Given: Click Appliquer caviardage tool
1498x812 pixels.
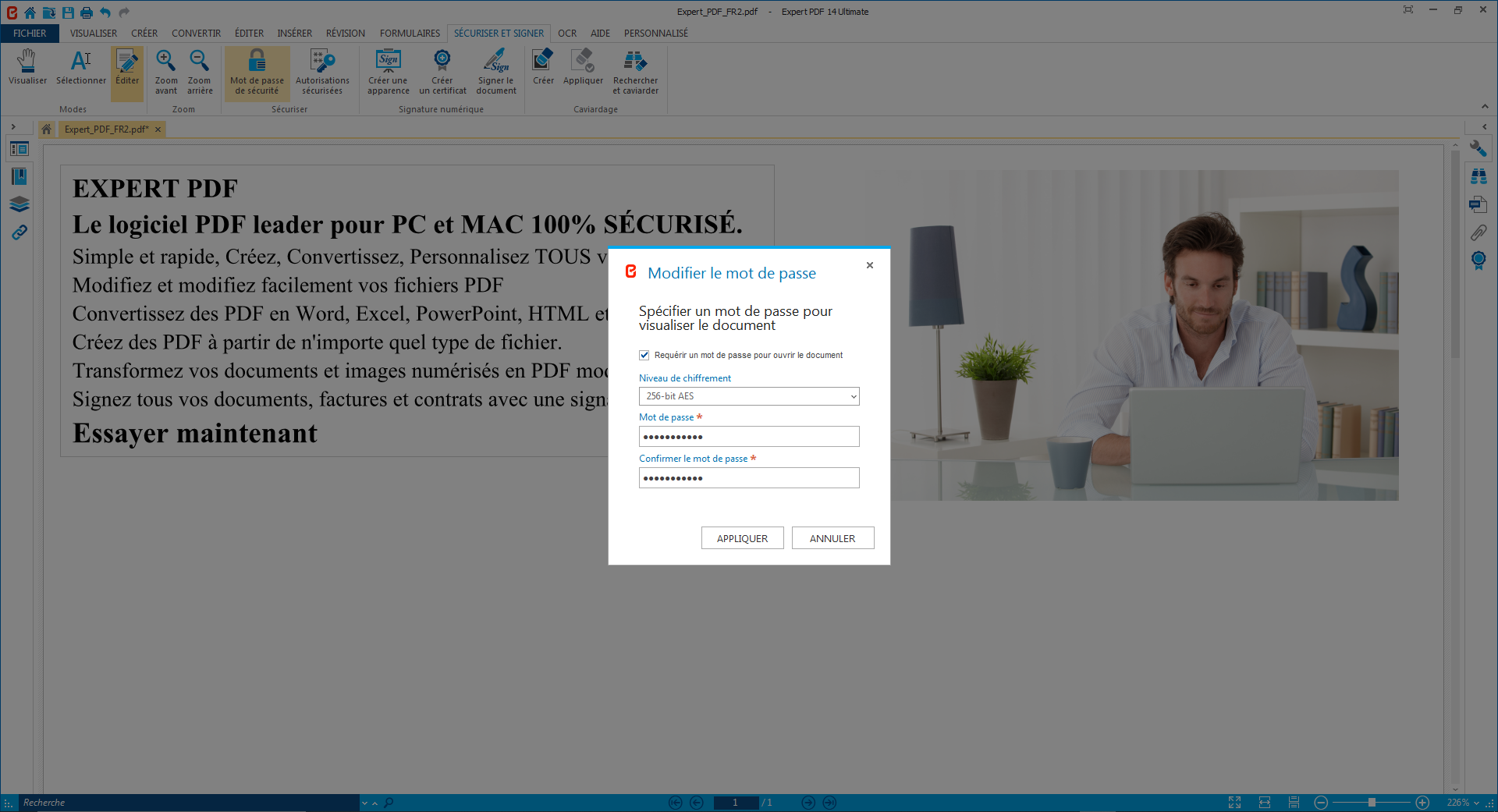Looking at the screenshot, I should pos(583,67).
